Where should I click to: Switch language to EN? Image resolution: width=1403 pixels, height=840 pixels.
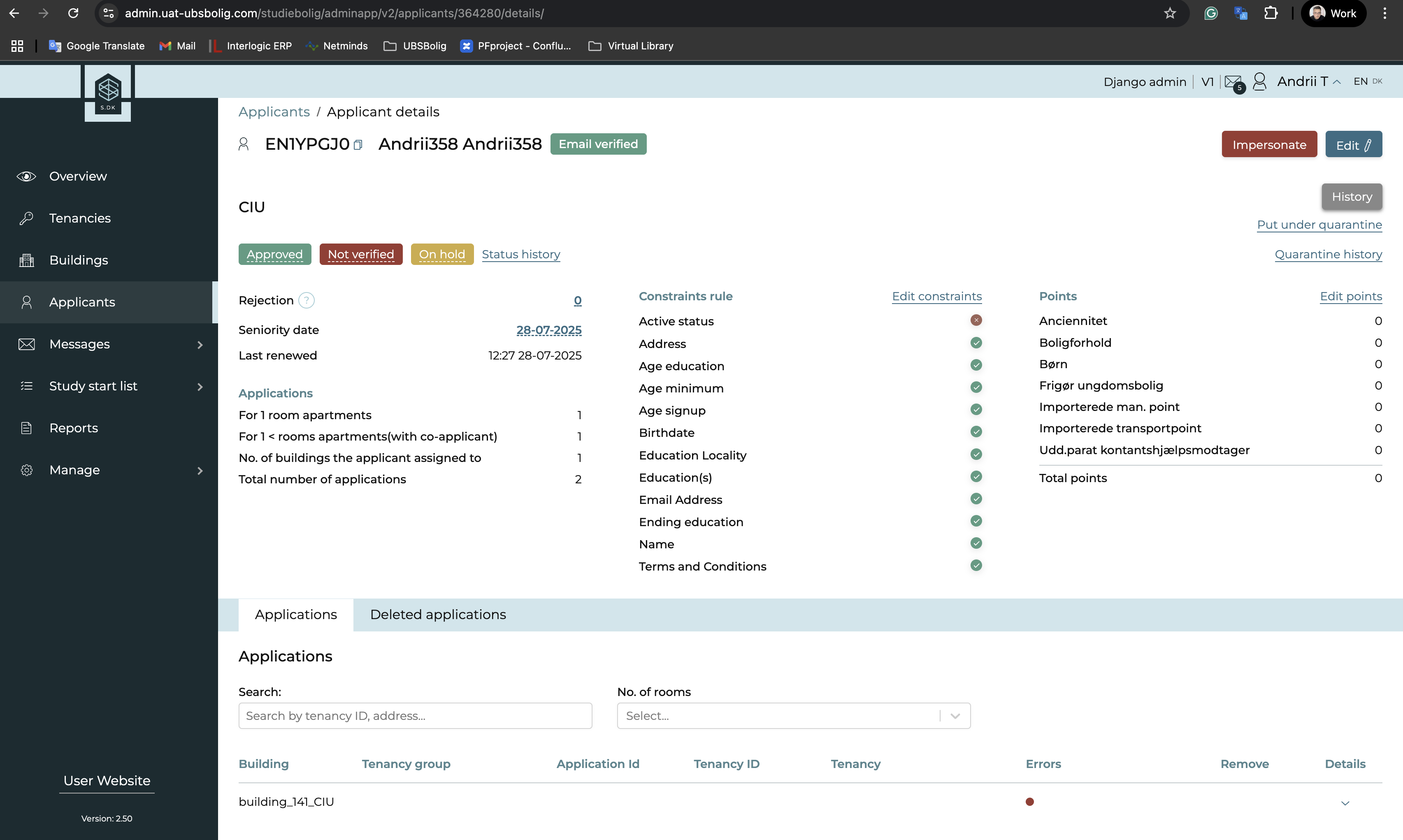pyautogui.click(x=1361, y=81)
